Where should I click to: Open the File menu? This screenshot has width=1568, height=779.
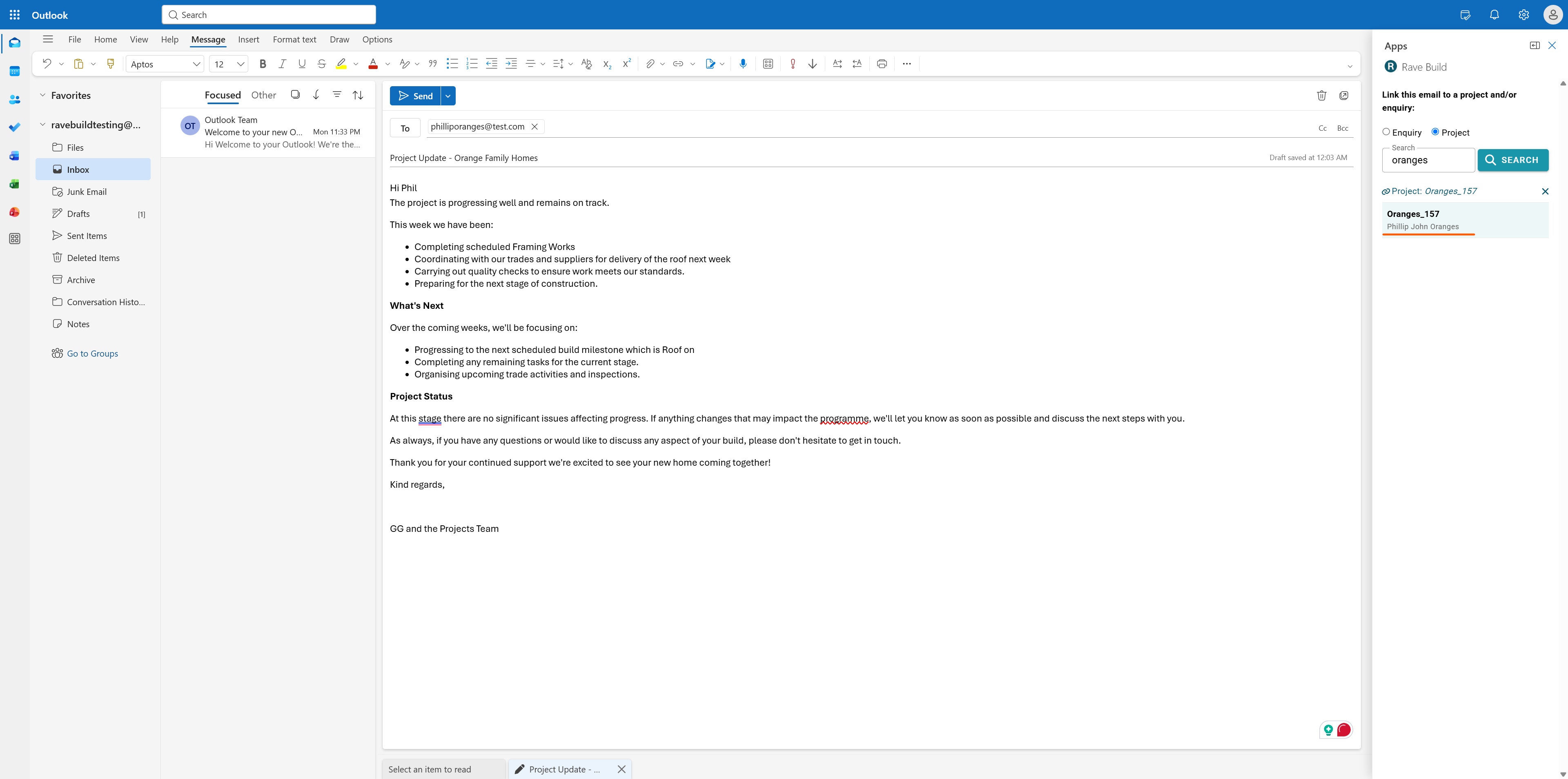click(75, 40)
